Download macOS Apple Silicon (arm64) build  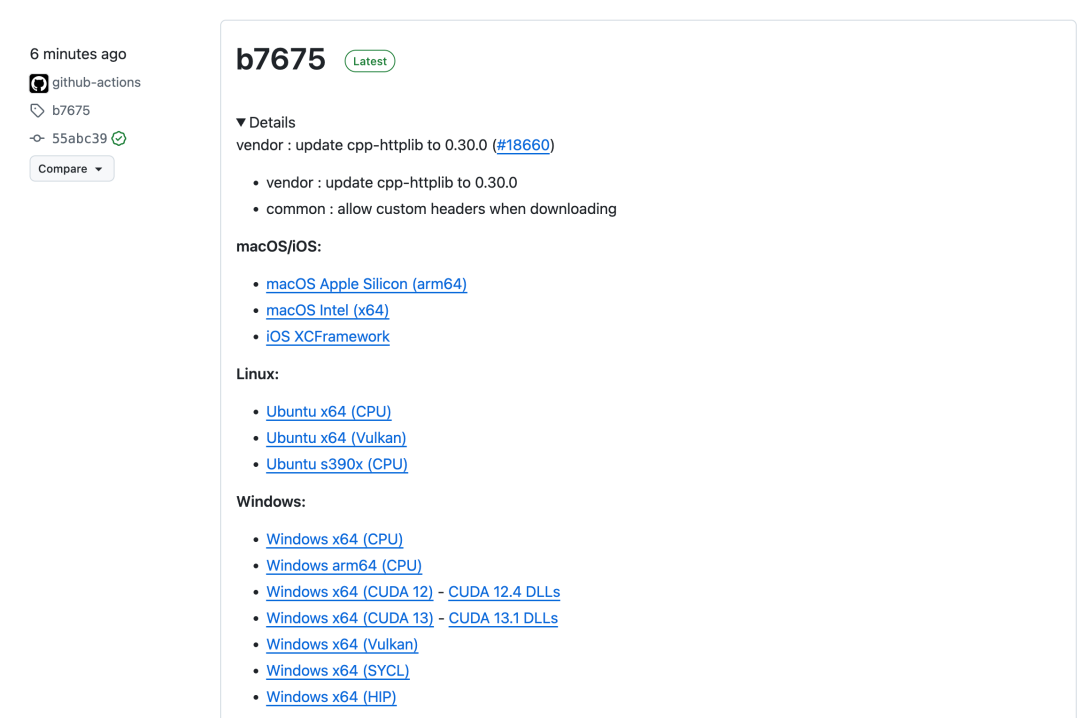pyautogui.click(x=366, y=284)
